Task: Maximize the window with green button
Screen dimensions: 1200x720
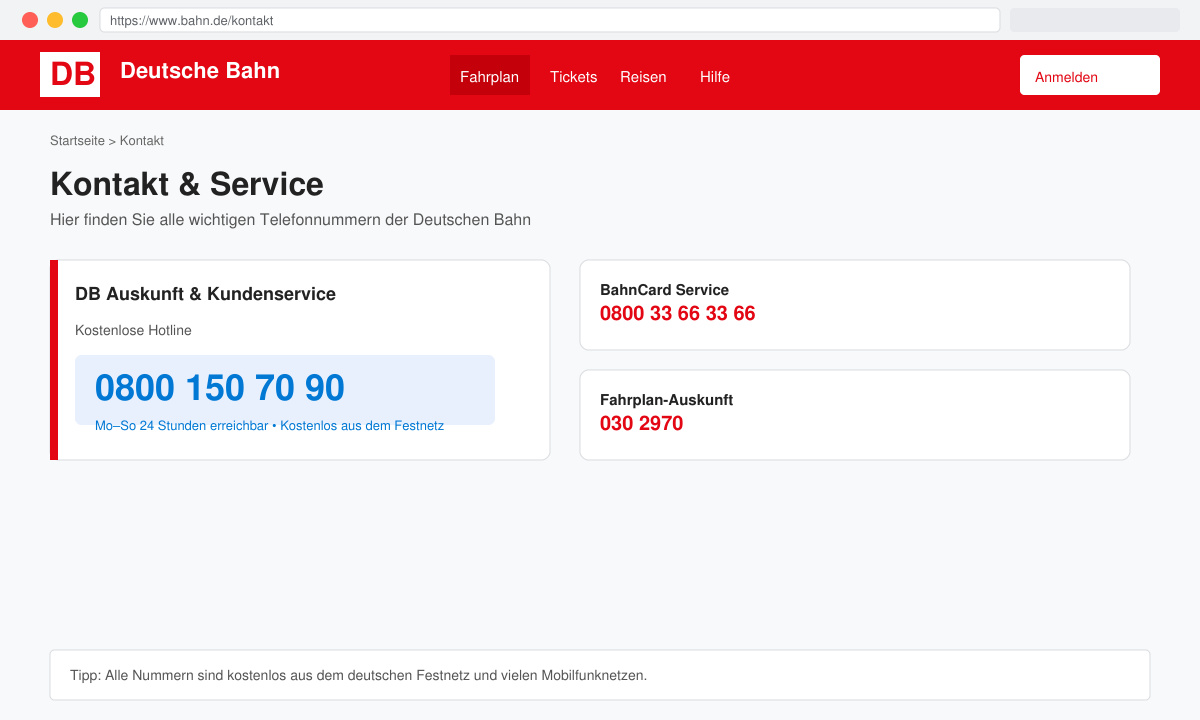Action: 80,20
